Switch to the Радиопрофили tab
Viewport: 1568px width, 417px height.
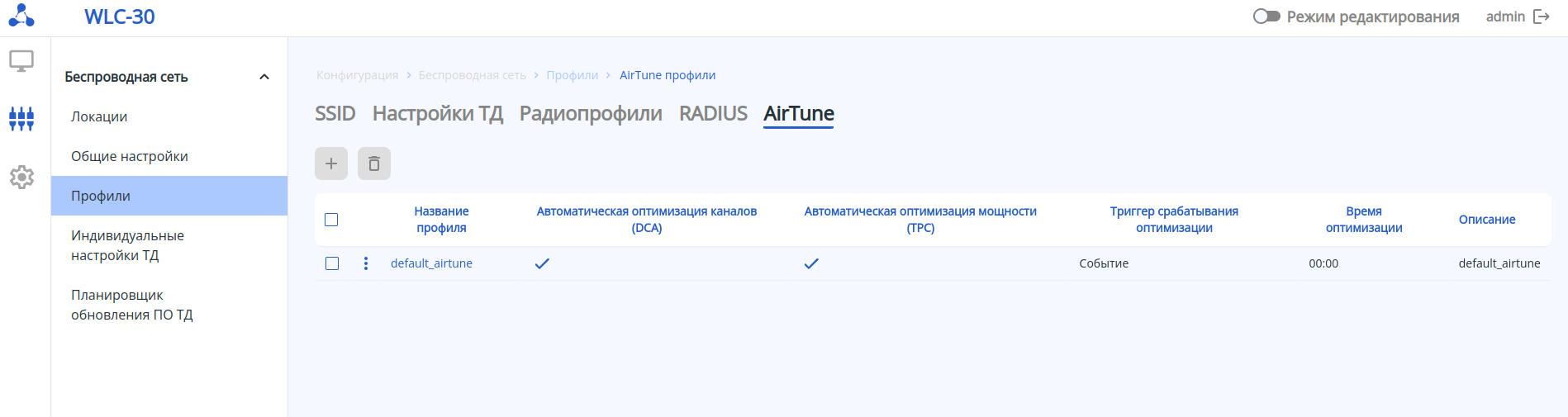pos(591,113)
